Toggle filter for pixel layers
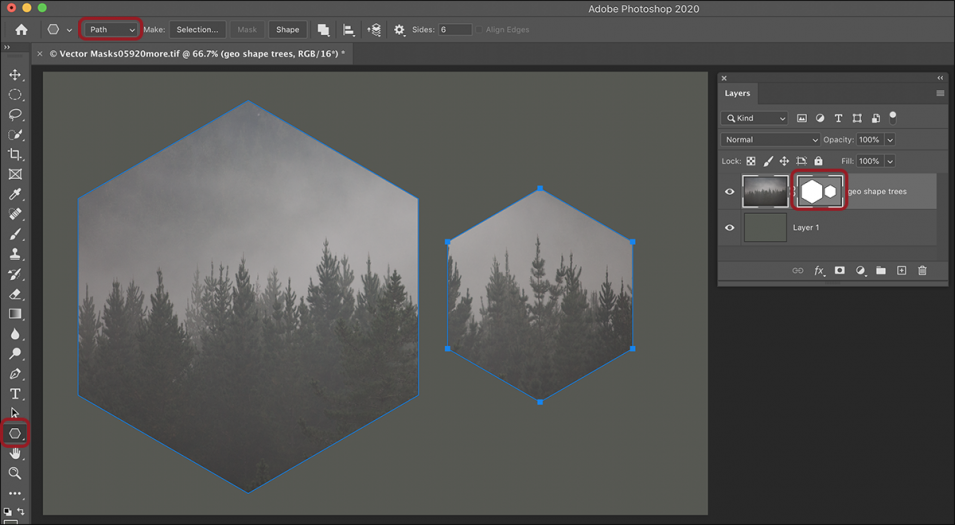Screen dimensions: 955x525 pyautogui.click(x=802, y=118)
